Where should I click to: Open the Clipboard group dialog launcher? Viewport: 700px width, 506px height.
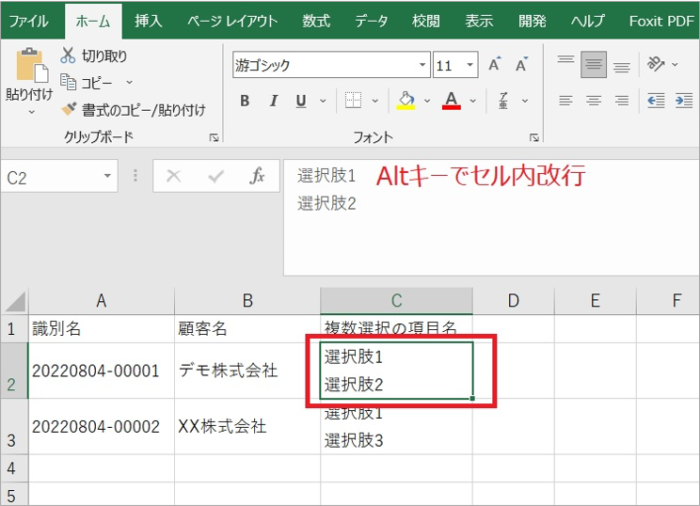(x=214, y=138)
